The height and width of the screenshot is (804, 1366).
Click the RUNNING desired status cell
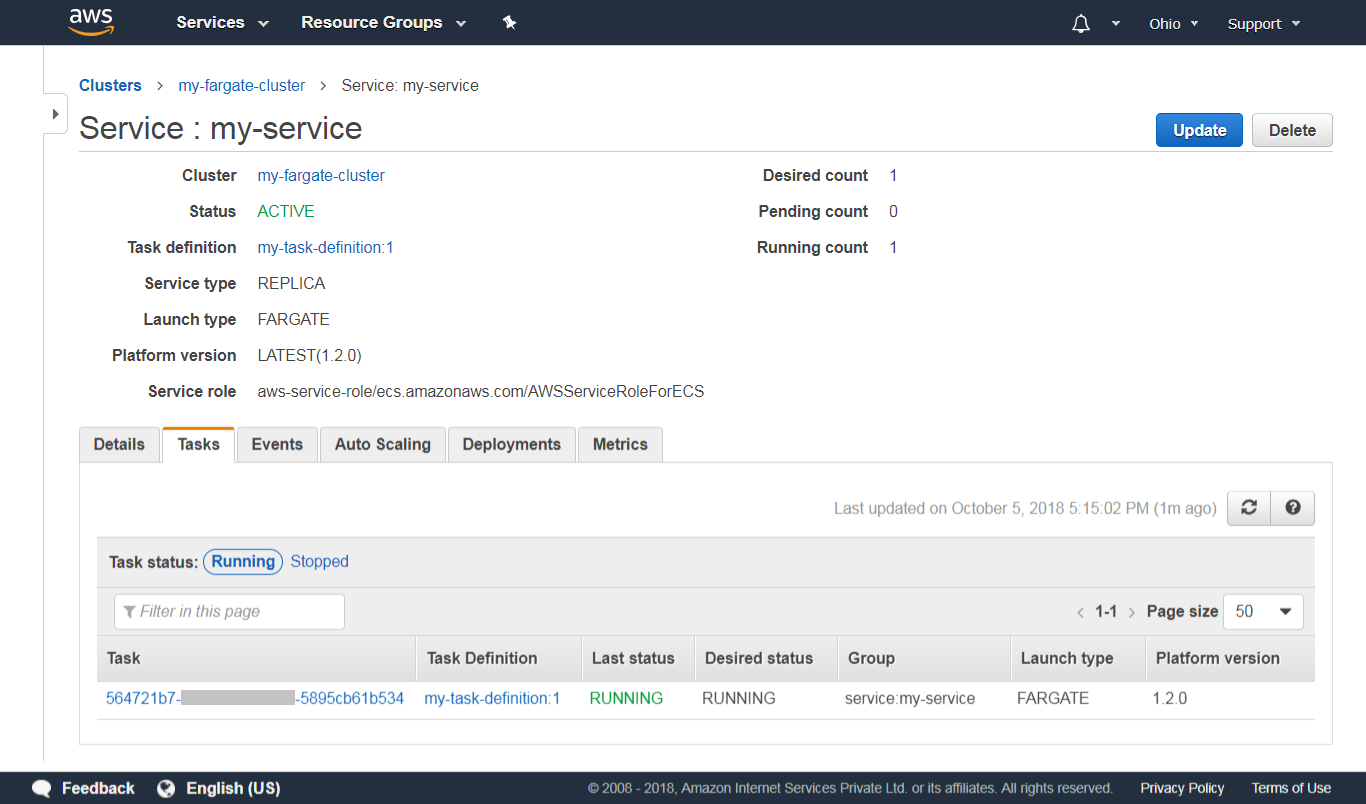[x=739, y=699]
